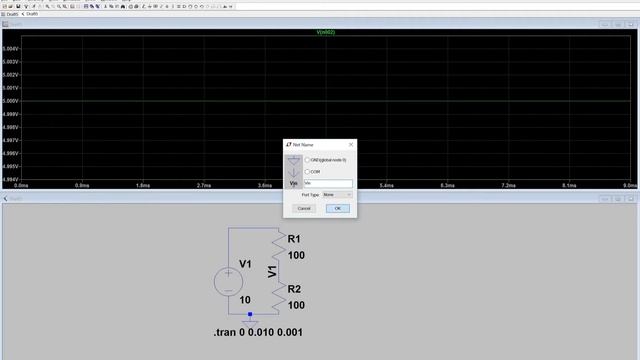Select the Drag hand tool
Screen dimensions: 640x360
click(196, 7)
